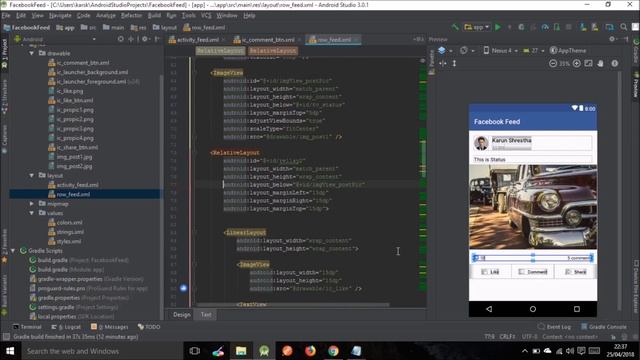The width and height of the screenshot is (640, 360).
Task: Click Home circle in phone preview
Action: (x=533, y=309)
